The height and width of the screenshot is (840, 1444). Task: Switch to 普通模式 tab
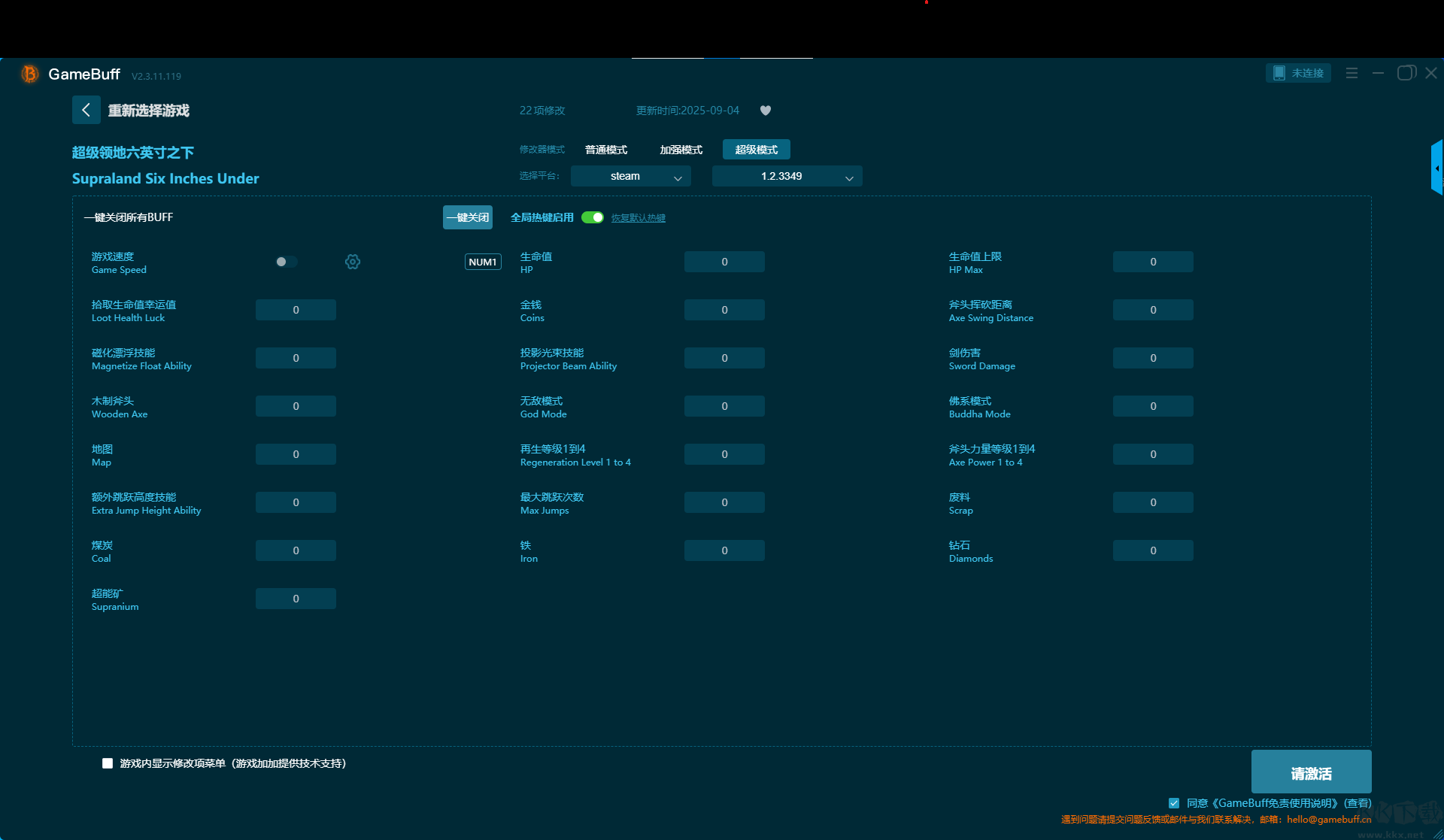(606, 150)
